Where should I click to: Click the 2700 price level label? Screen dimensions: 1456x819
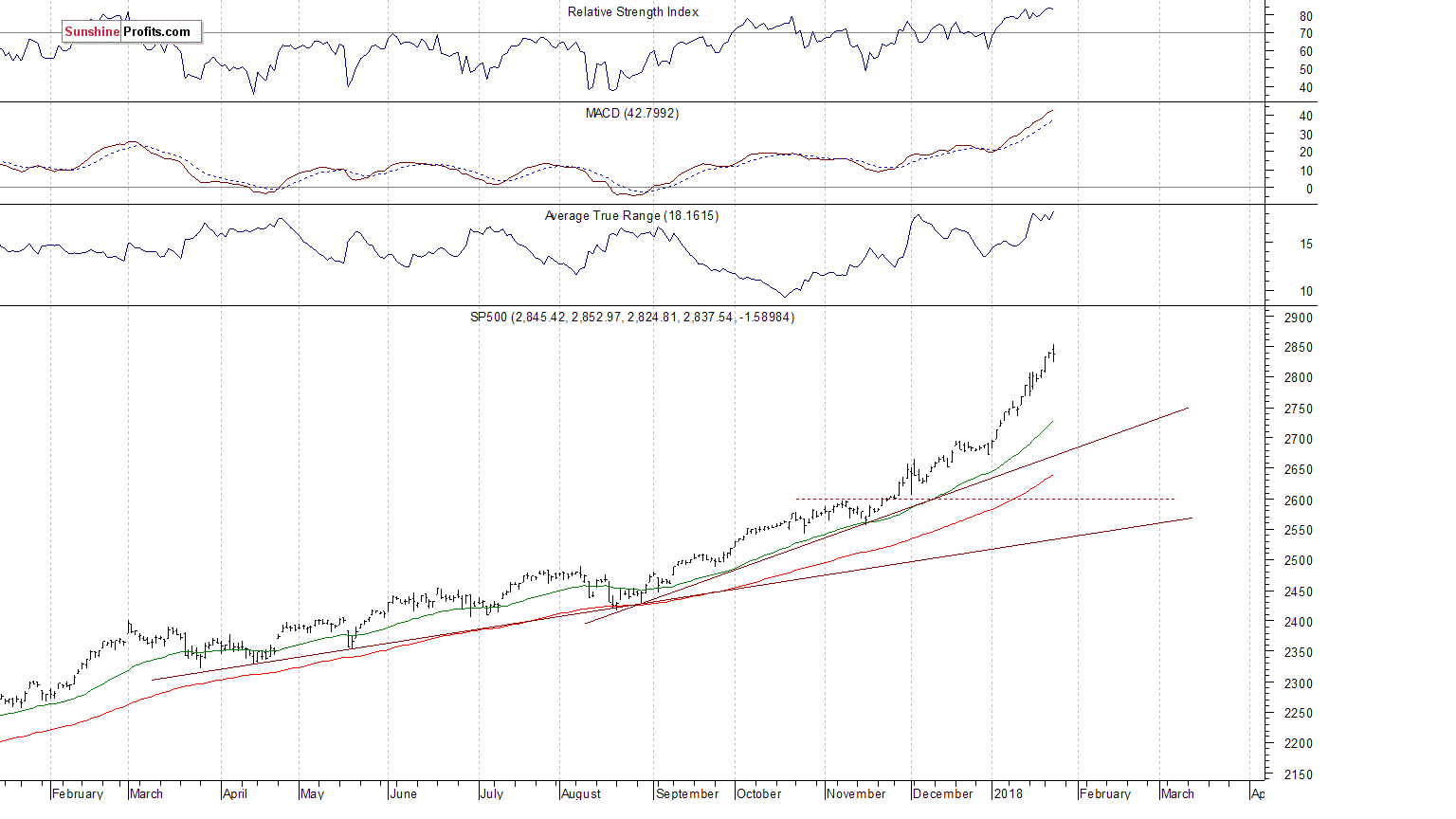[x=1300, y=440]
